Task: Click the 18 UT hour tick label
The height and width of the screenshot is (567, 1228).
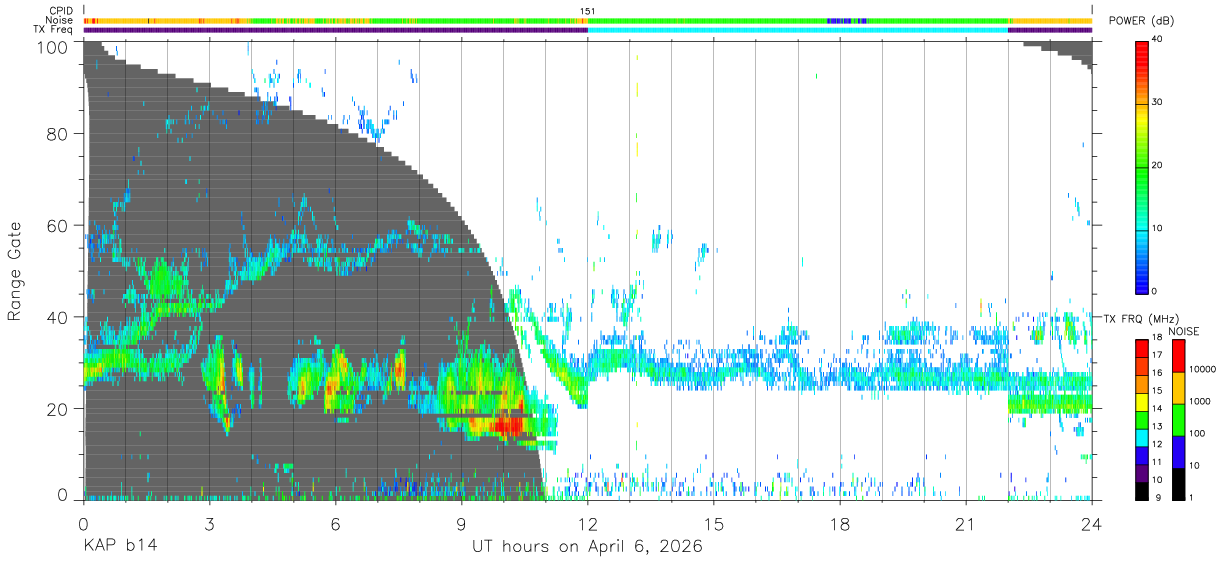Action: tap(839, 524)
